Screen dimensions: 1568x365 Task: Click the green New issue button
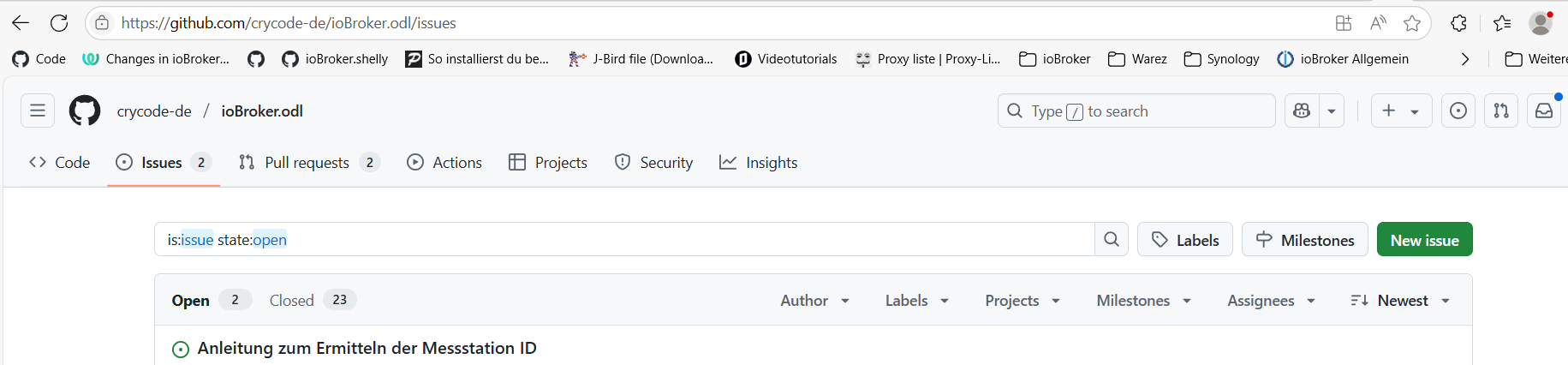1424,240
